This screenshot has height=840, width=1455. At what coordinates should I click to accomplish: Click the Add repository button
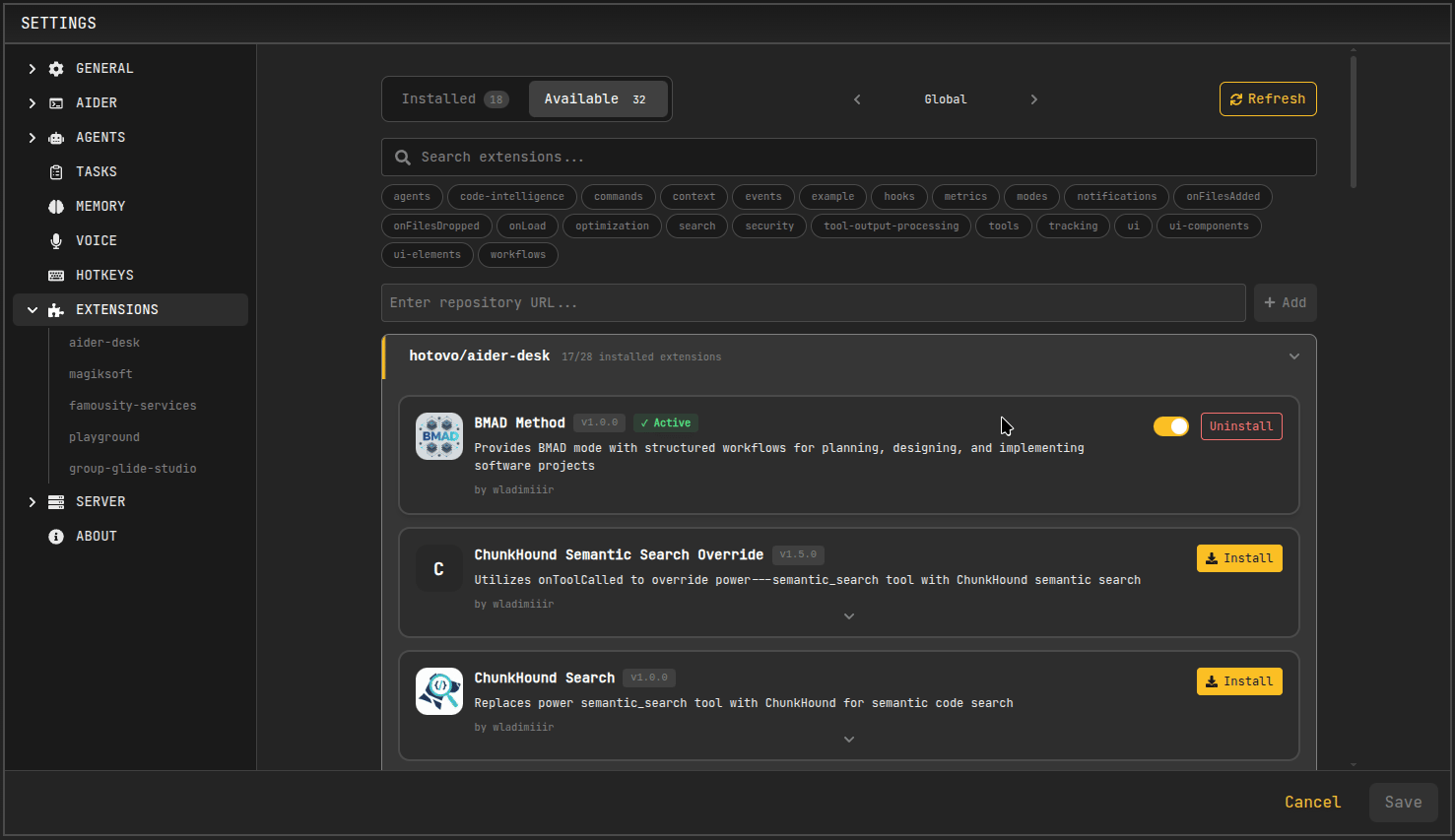1286,303
